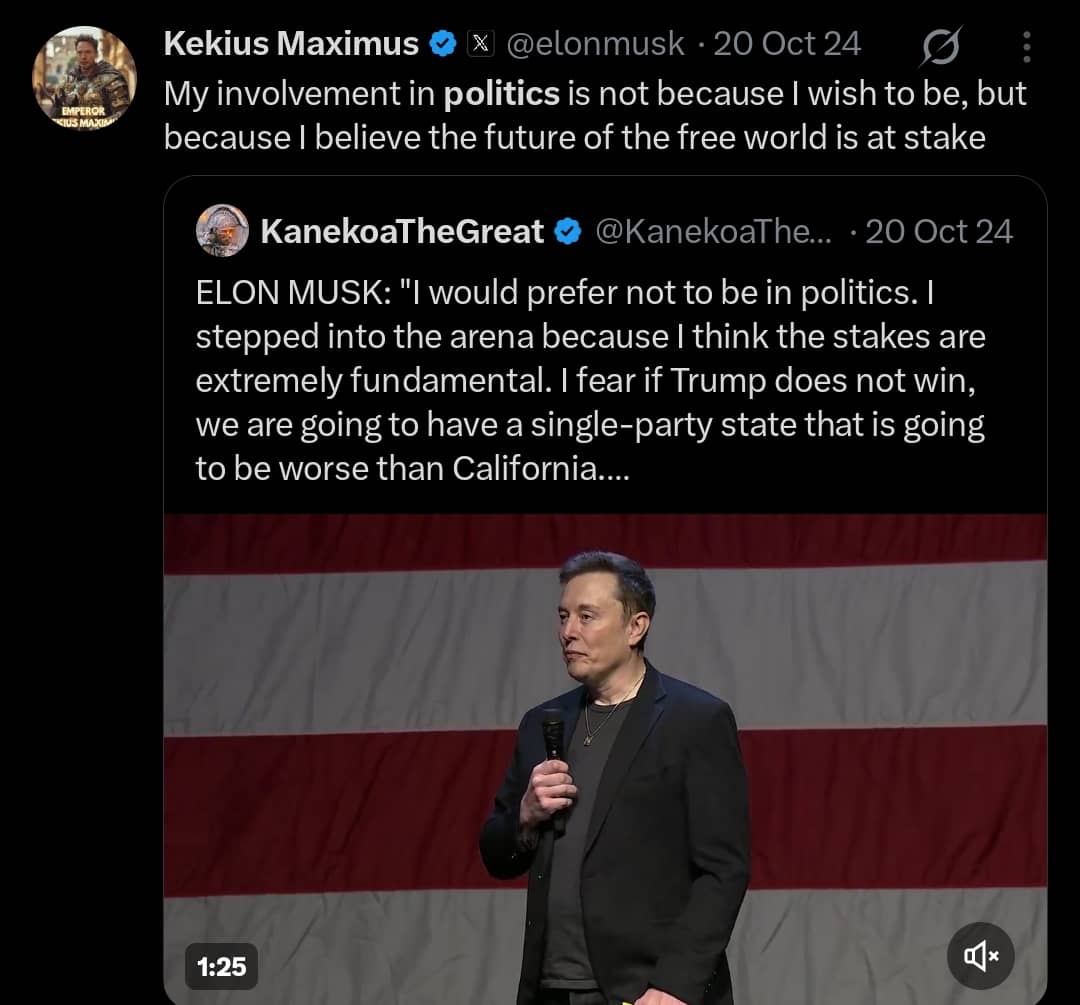Open the main post's 20 Oct 24 timestamp
The image size is (1080, 1005).
(x=787, y=44)
